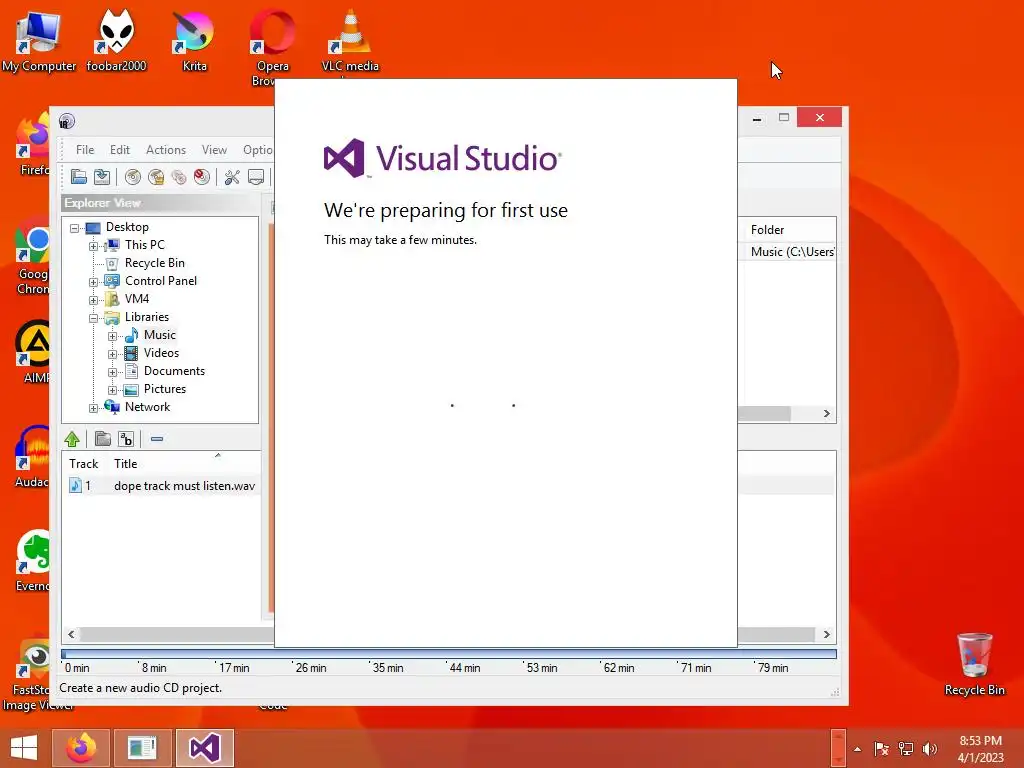Screen dimensions: 1024x768
Task: Open the Edit menu
Action: (x=120, y=150)
